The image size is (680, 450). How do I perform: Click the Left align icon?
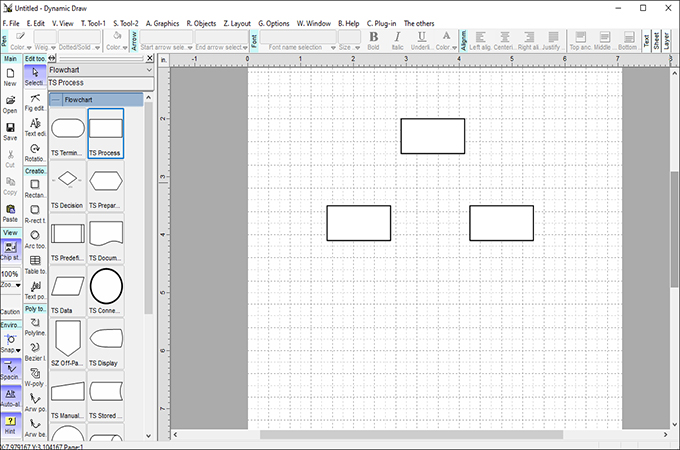pyautogui.click(x=480, y=41)
